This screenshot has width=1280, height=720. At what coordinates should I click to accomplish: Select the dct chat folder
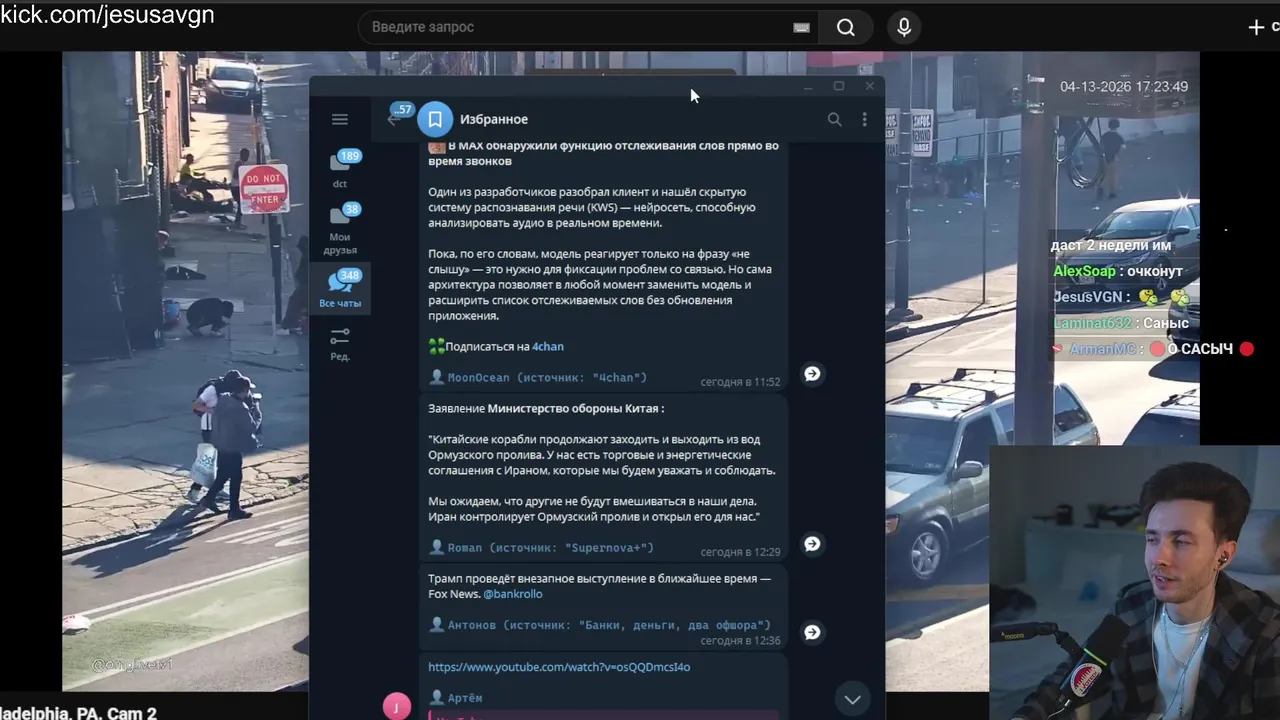[340, 170]
